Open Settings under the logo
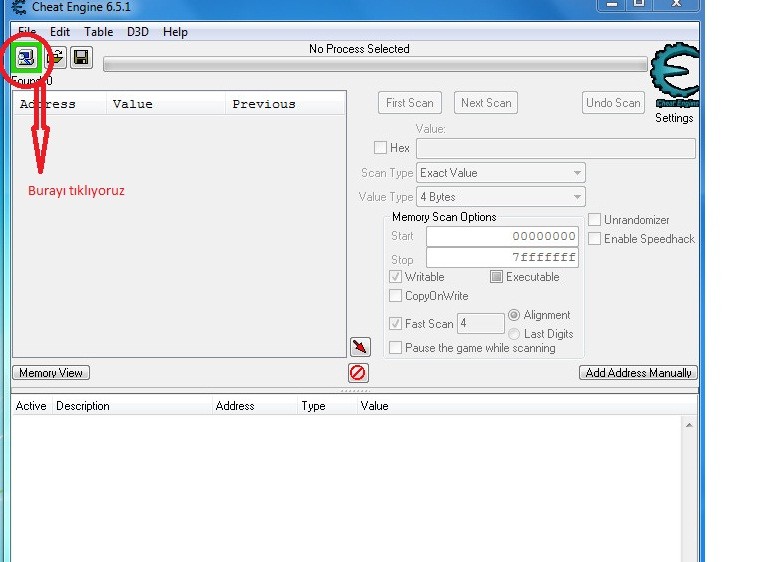Screen dimensions: 768x562 (x=674, y=118)
